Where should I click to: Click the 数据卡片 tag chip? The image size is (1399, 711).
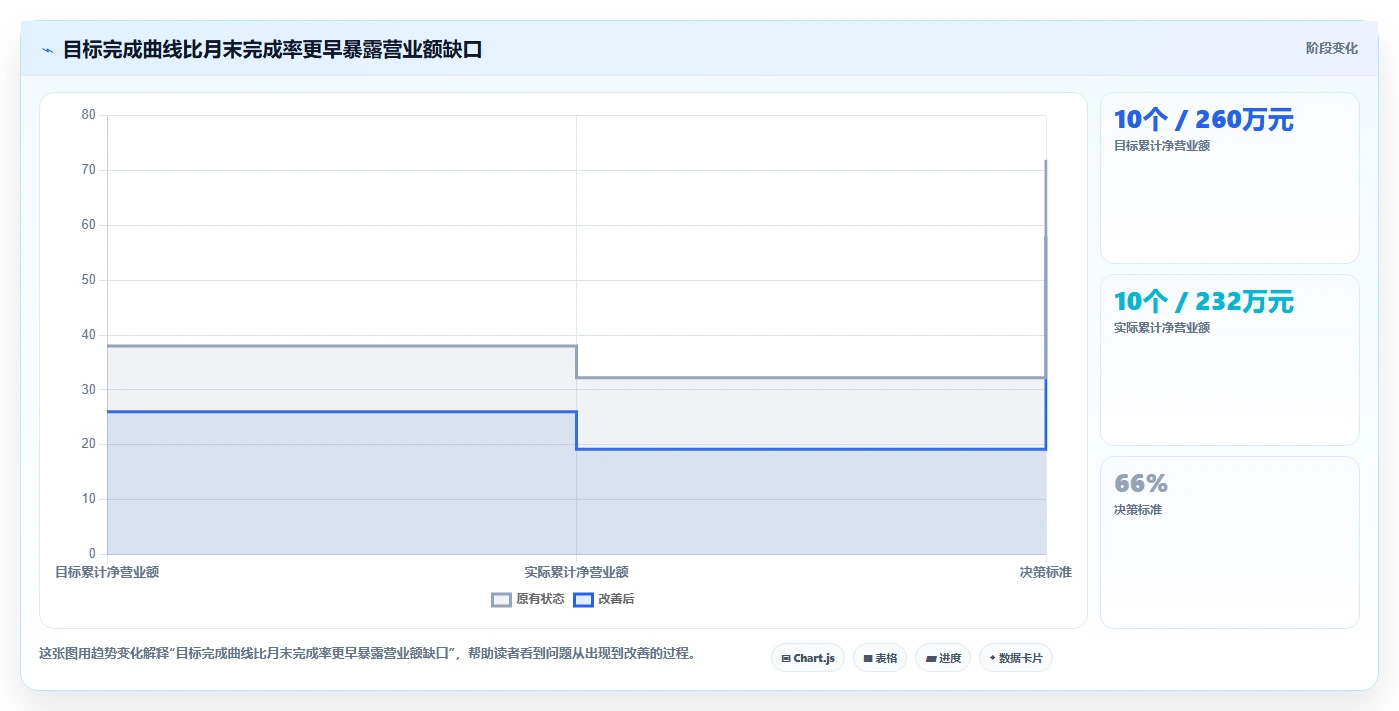click(1016, 658)
